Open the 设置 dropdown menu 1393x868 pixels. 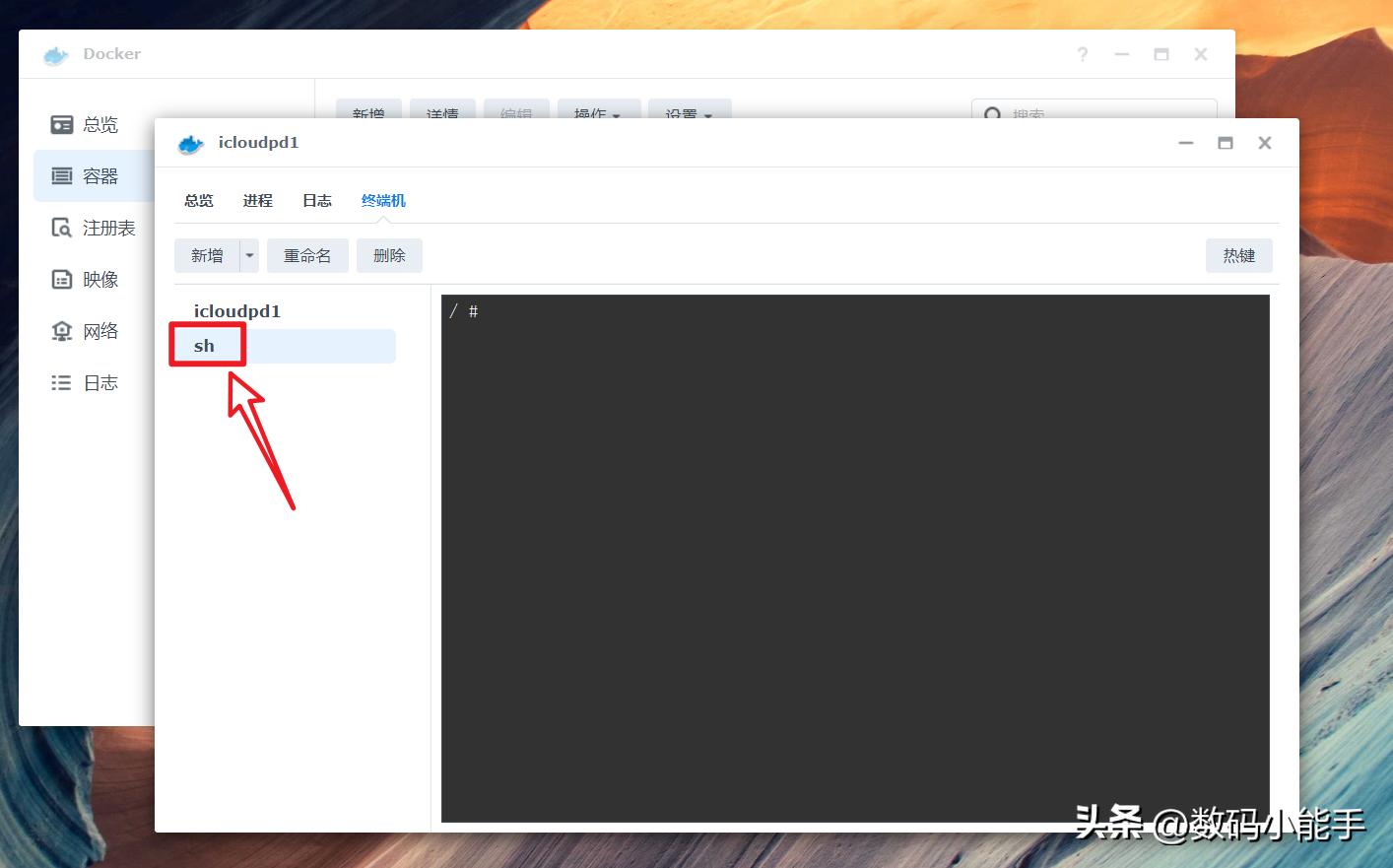pyautogui.click(x=689, y=114)
